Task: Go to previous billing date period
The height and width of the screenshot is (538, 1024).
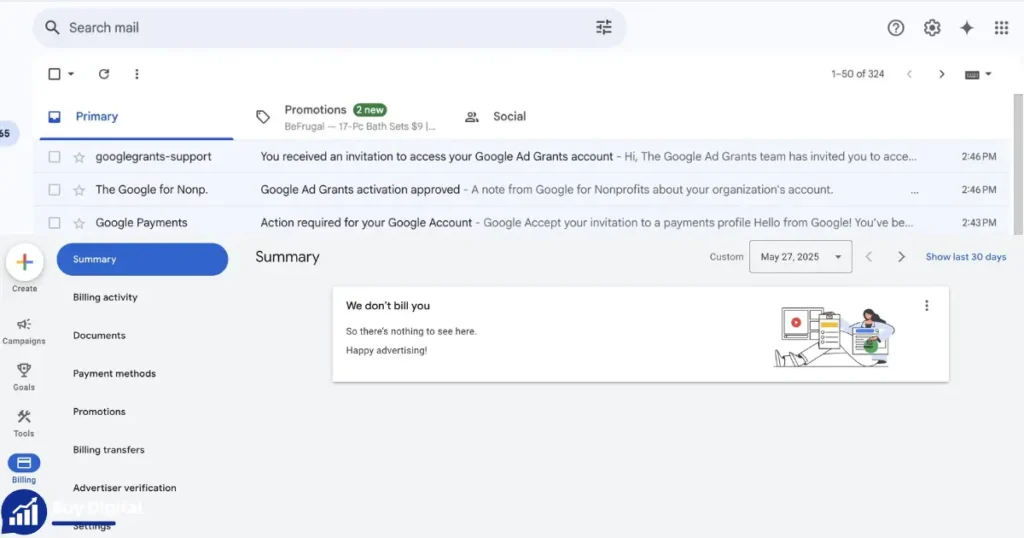Action: 869,257
